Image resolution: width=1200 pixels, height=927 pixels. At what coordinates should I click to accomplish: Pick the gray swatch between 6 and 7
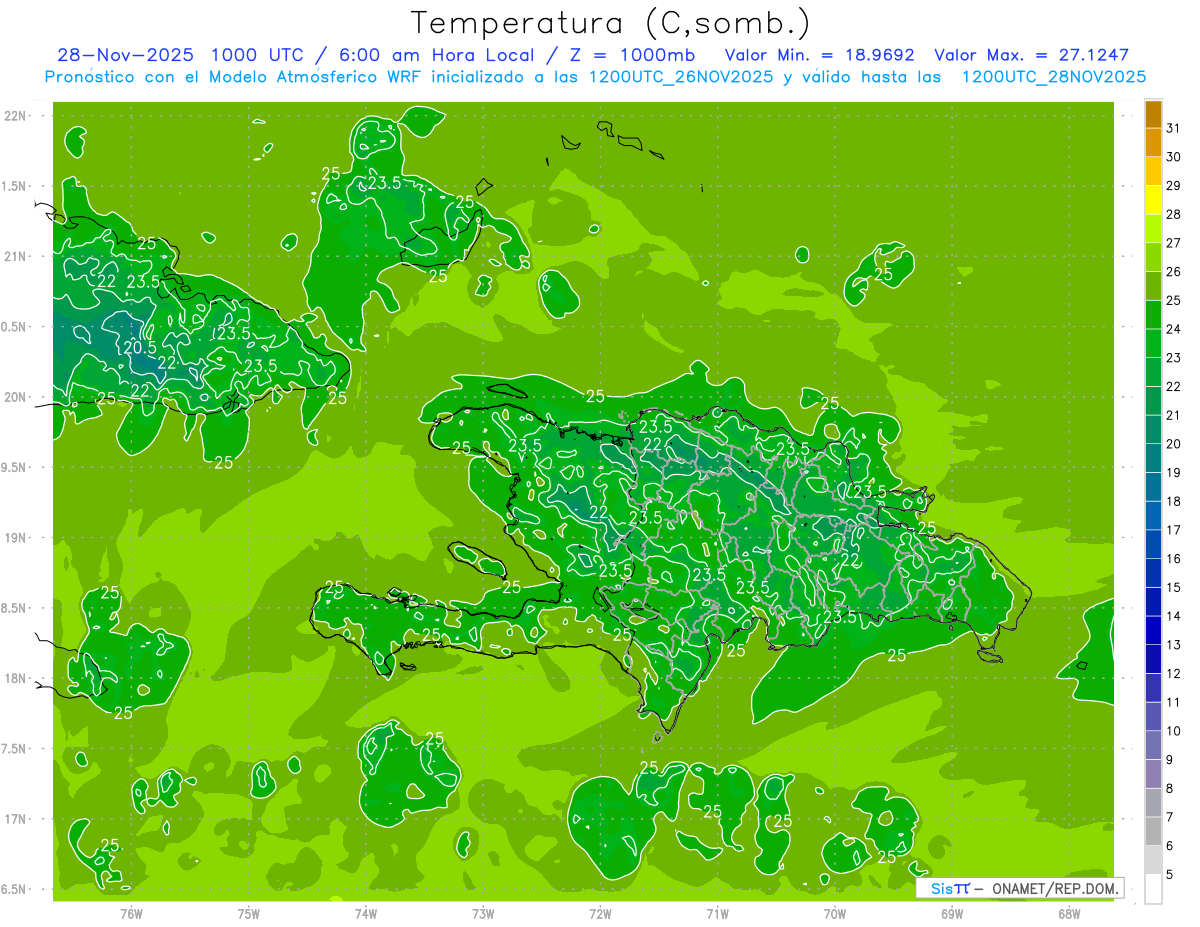pos(1153,831)
